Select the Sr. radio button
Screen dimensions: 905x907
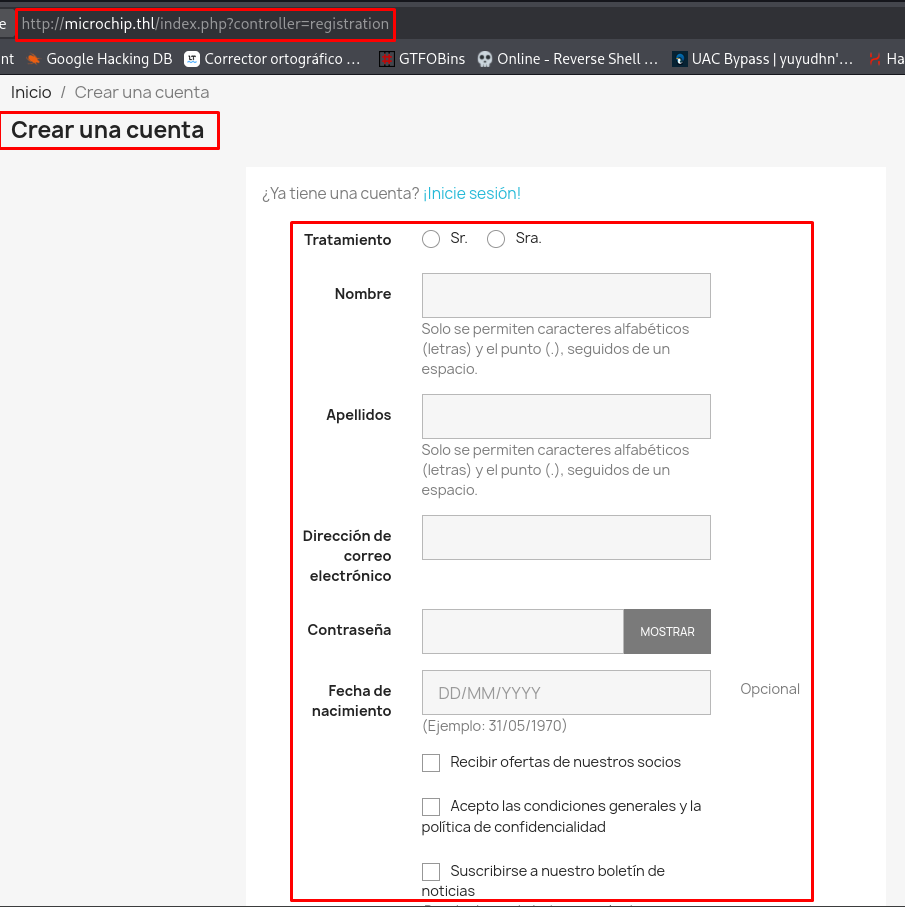(431, 239)
